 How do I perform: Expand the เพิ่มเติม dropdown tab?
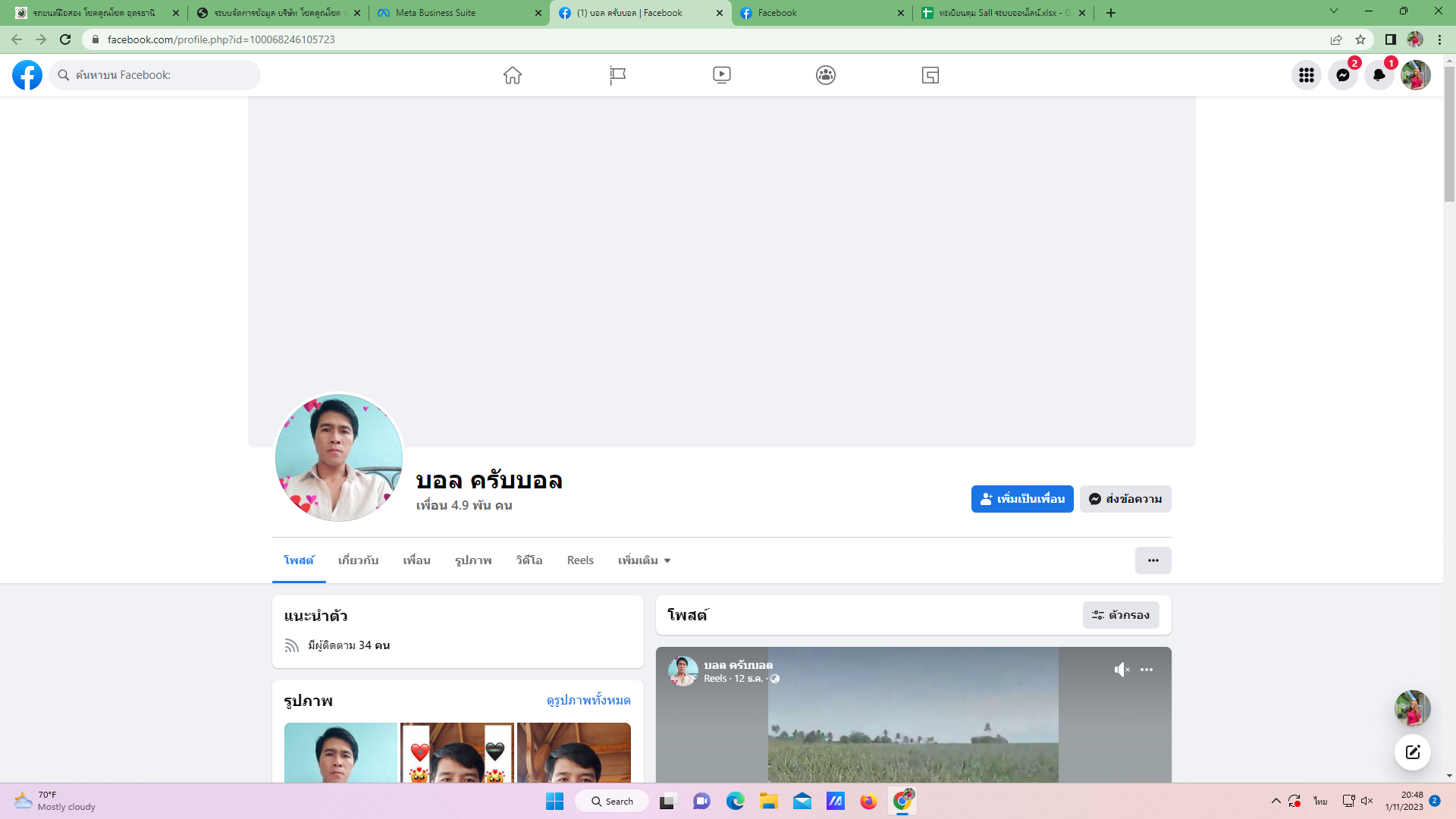tap(644, 560)
